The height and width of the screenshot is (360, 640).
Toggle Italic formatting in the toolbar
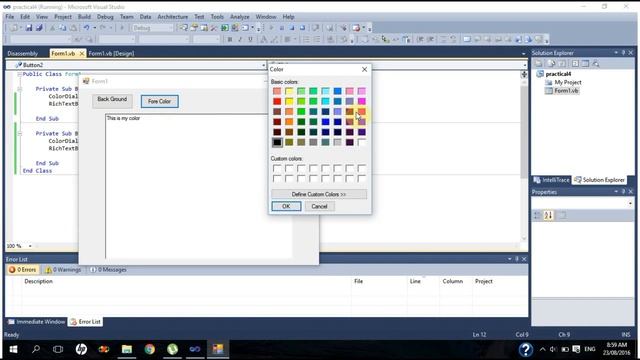pos(240,40)
